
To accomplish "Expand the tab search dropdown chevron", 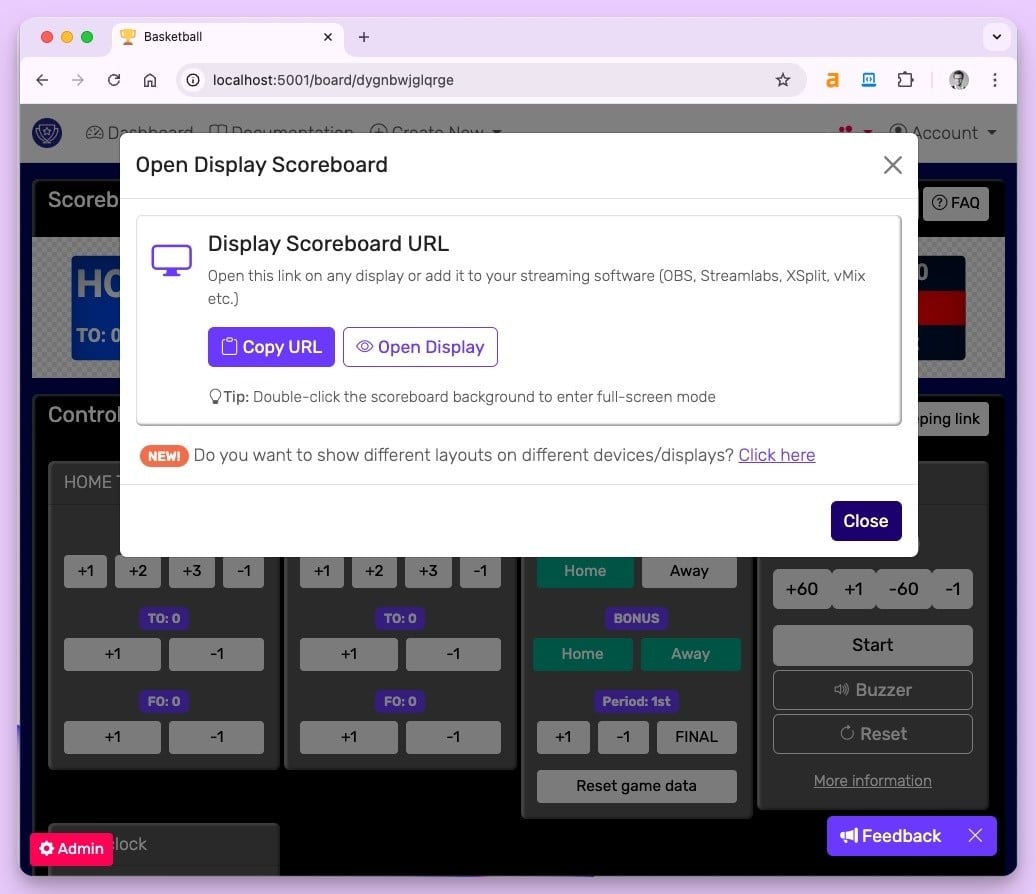I will tap(996, 37).
